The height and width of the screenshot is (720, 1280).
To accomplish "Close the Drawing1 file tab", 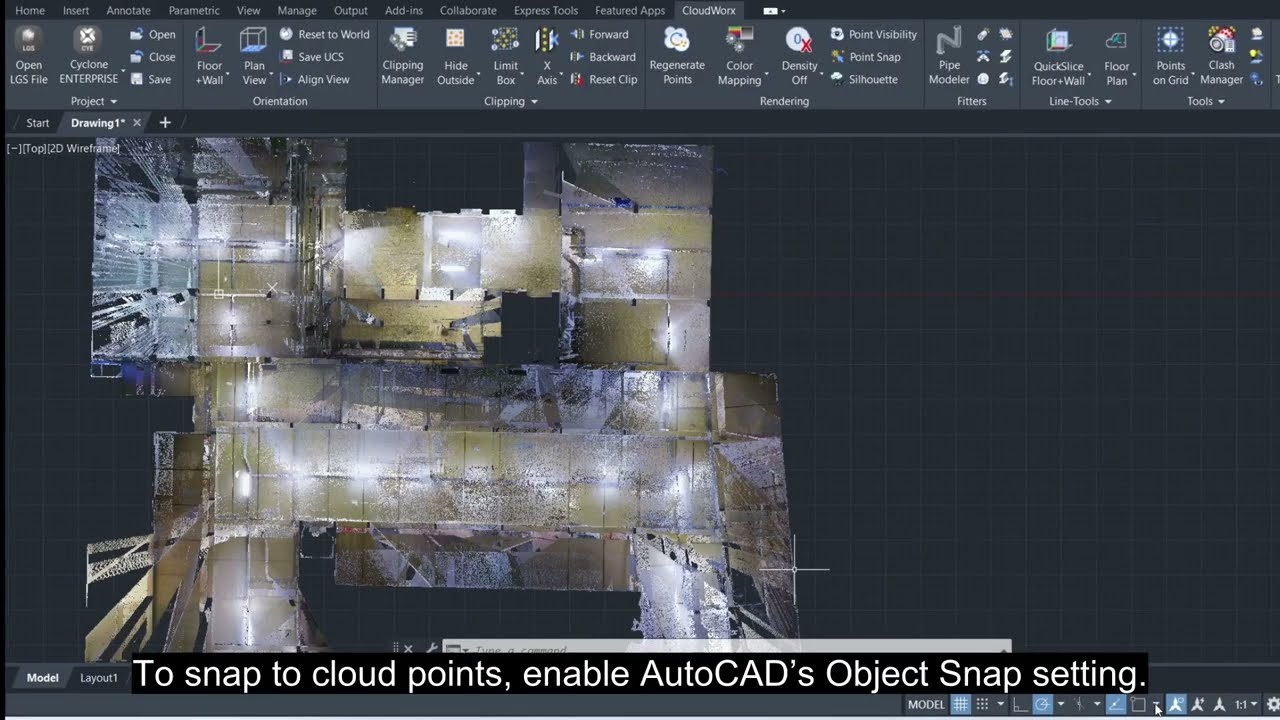I will (x=137, y=123).
